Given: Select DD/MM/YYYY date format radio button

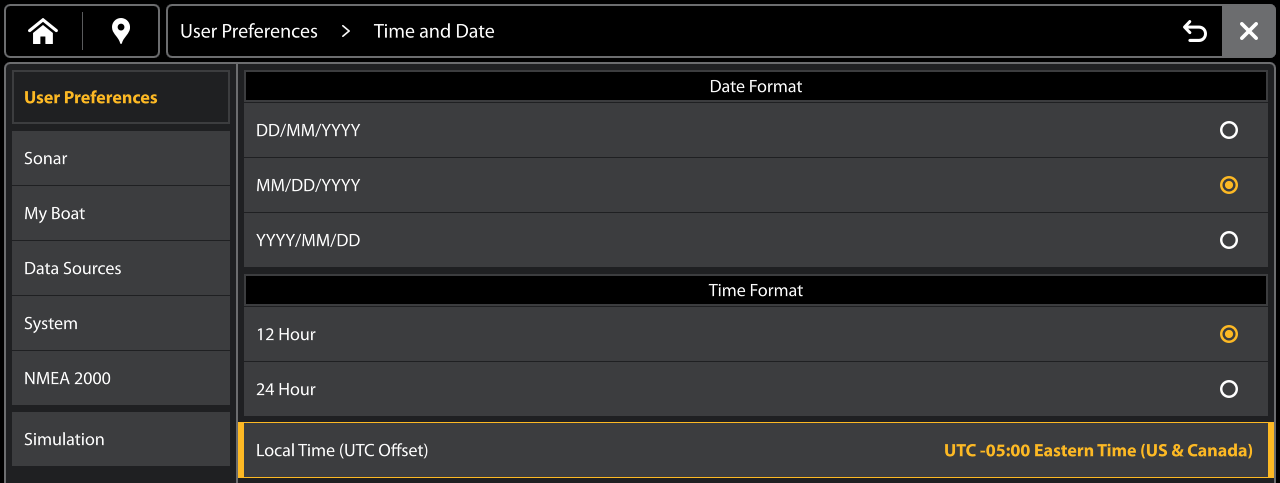Looking at the screenshot, I should (1229, 130).
